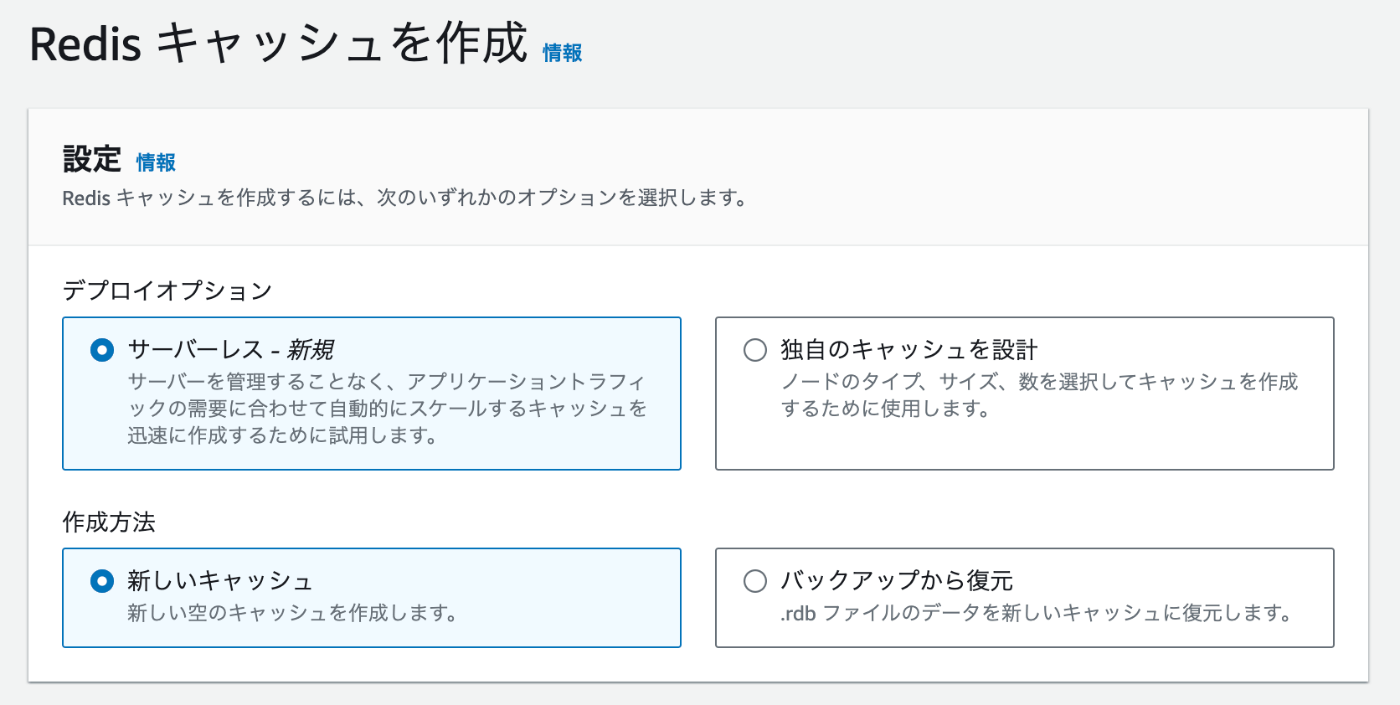Open the 情報 link next to 設定

156,162
